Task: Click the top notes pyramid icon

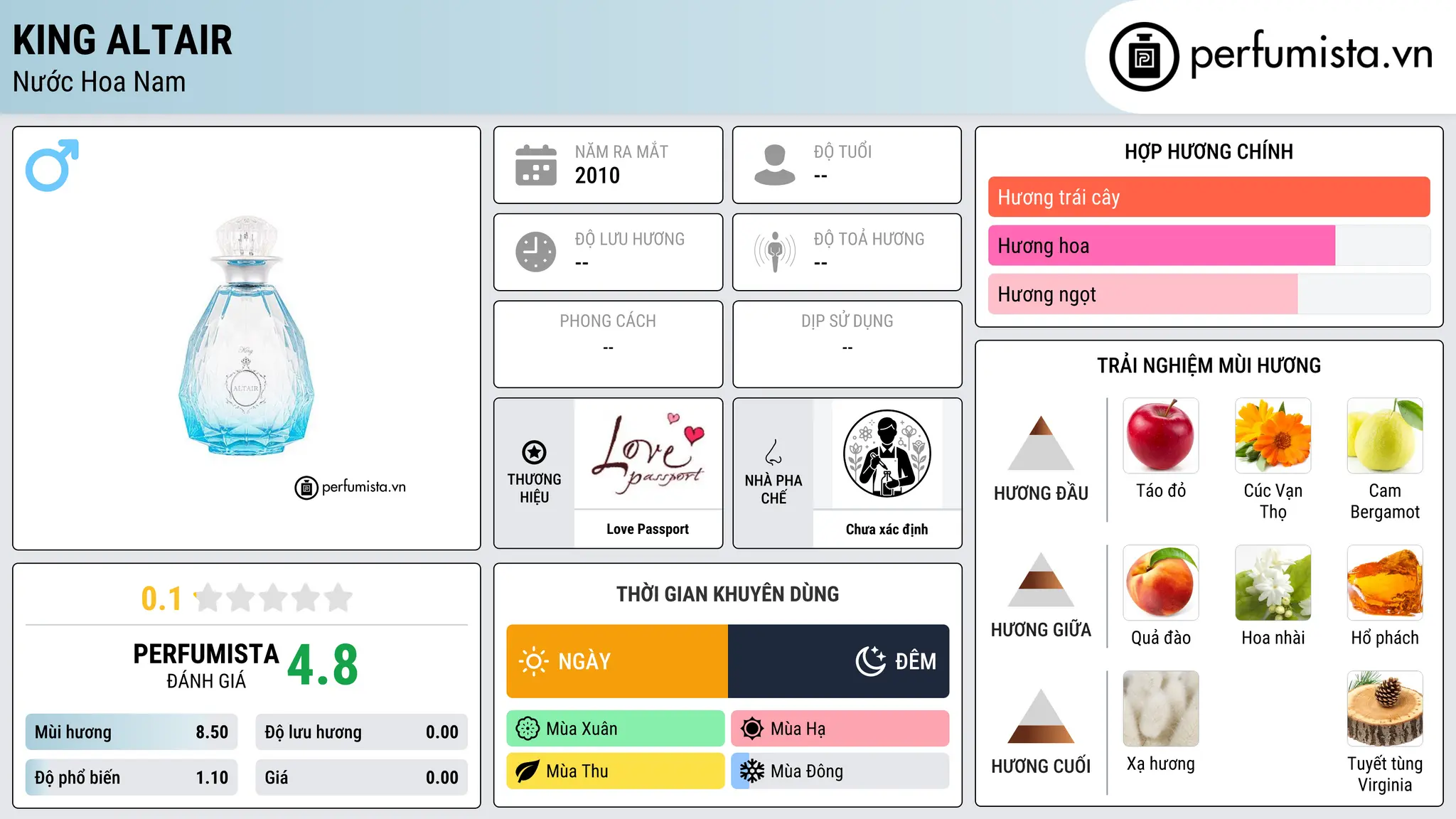Action: coord(1041,443)
